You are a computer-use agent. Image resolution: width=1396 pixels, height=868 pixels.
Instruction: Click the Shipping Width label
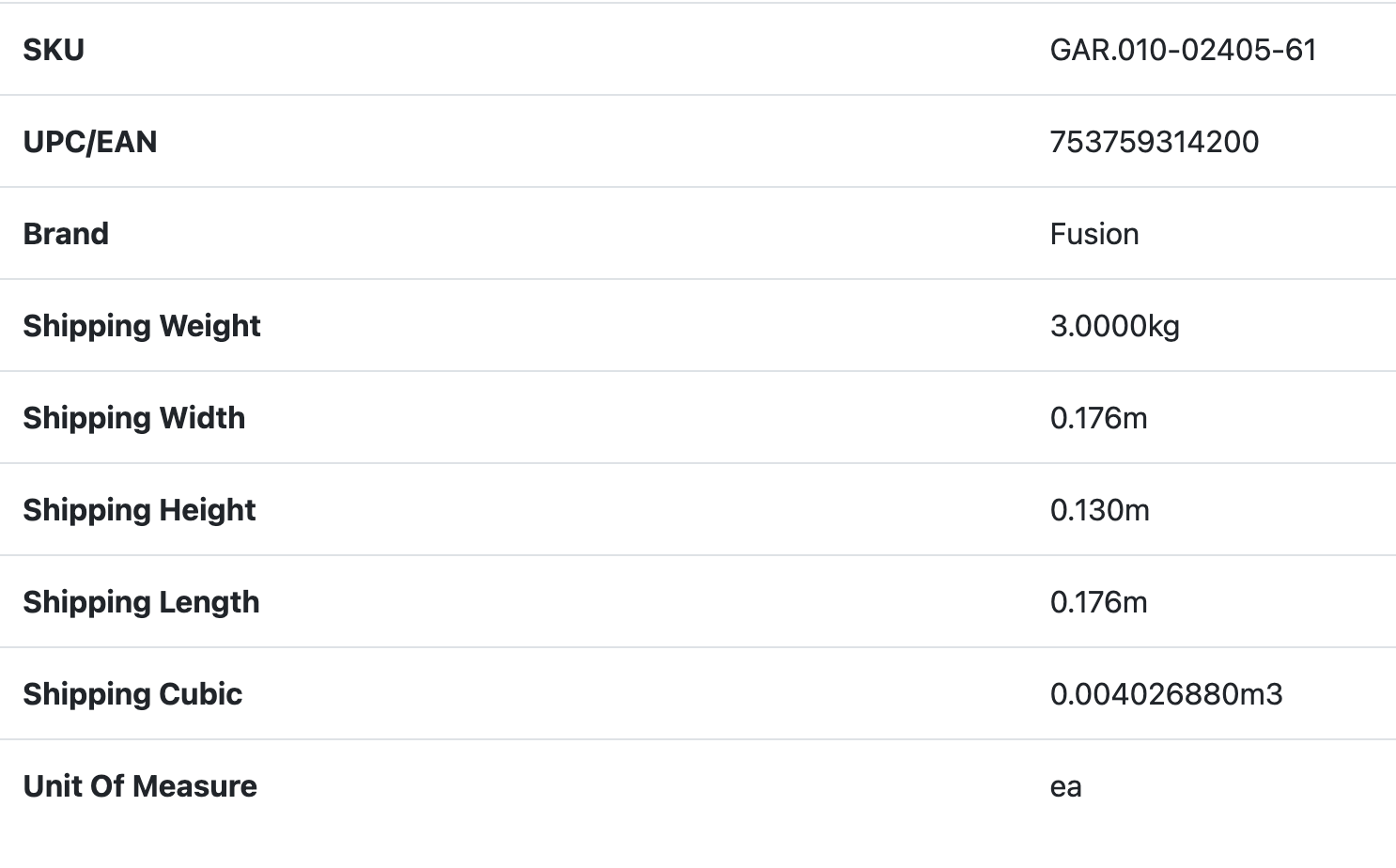click(x=134, y=418)
